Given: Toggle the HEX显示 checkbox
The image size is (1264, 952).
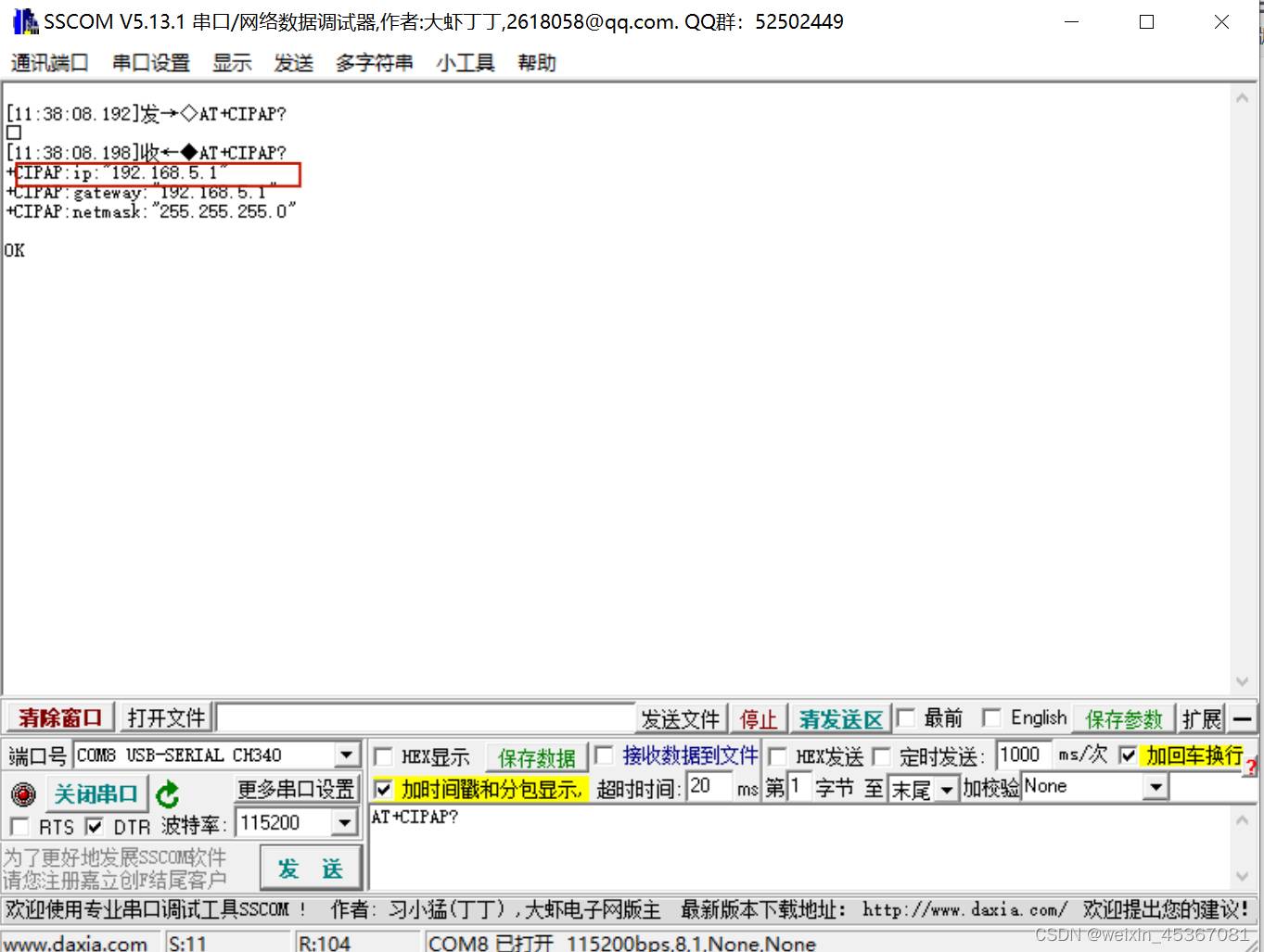Looking at the screenshot, I should (x=383, y=757).
